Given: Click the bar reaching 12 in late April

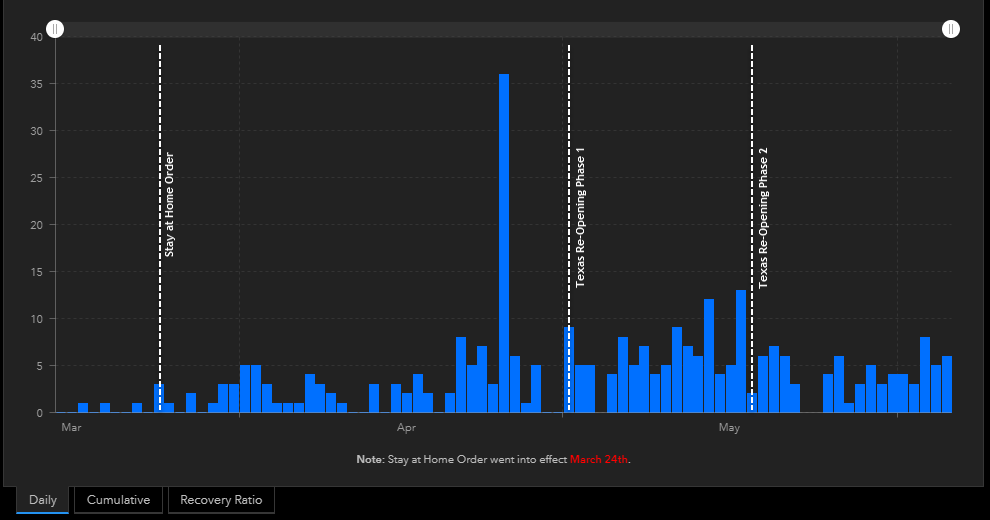Looking at the screenshot, I should (x=709, y=356).
